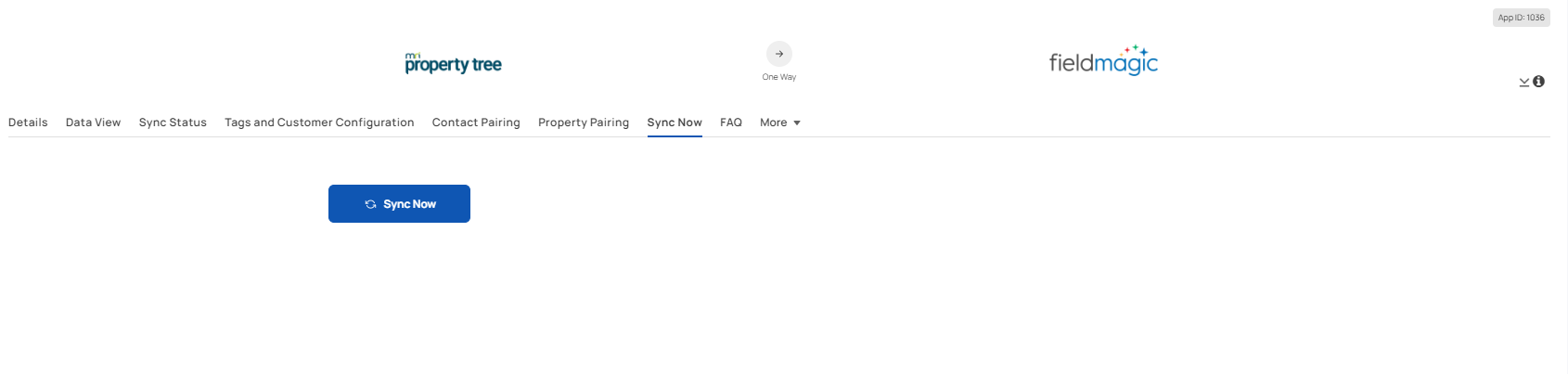Expand the More dropdown menu
Viewport: 1568px width, 374px height.
tap(779, 123)
